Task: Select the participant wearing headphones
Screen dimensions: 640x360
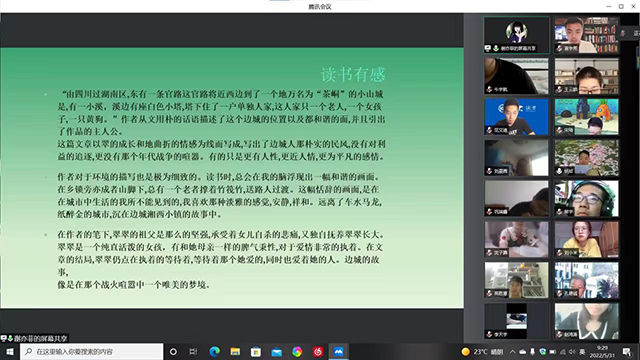Action: [587, 198]
